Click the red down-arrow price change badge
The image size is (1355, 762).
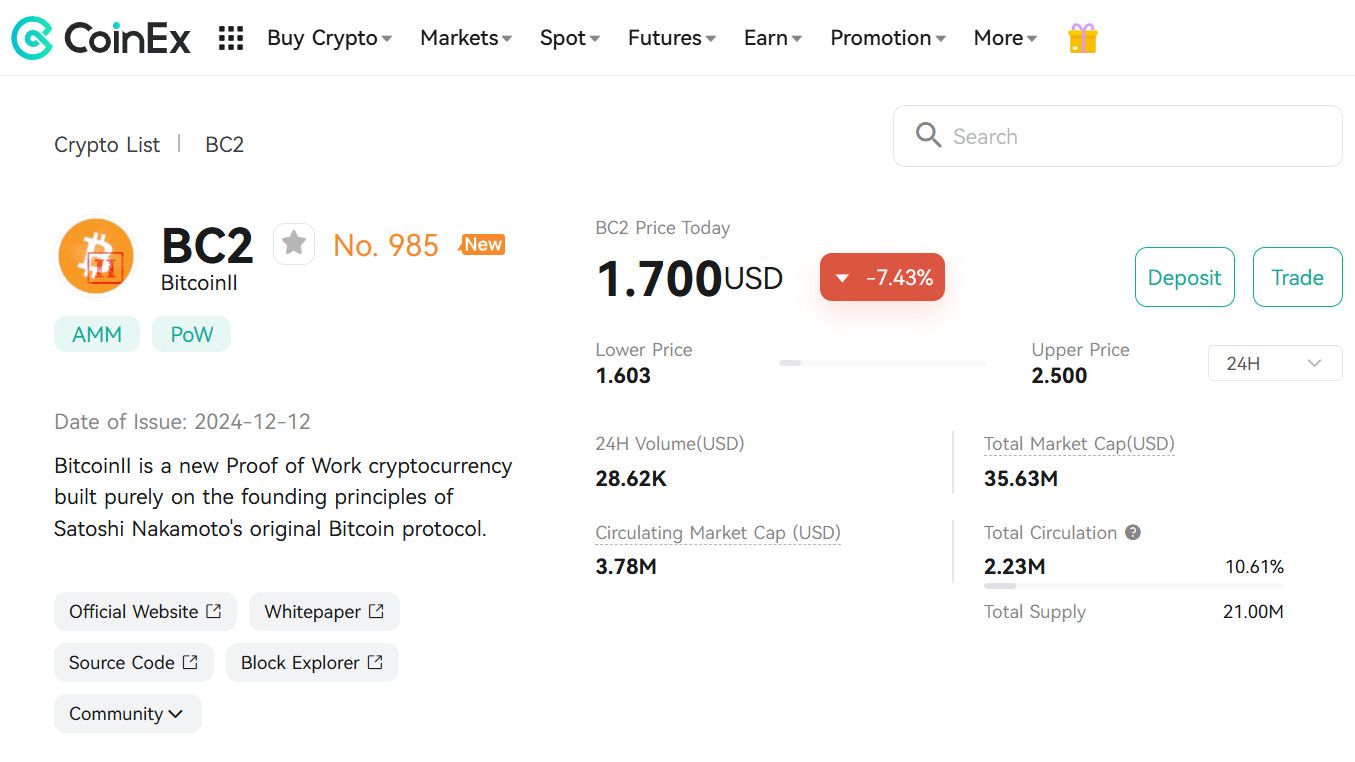pyautogui.click(x=882, y=278)
